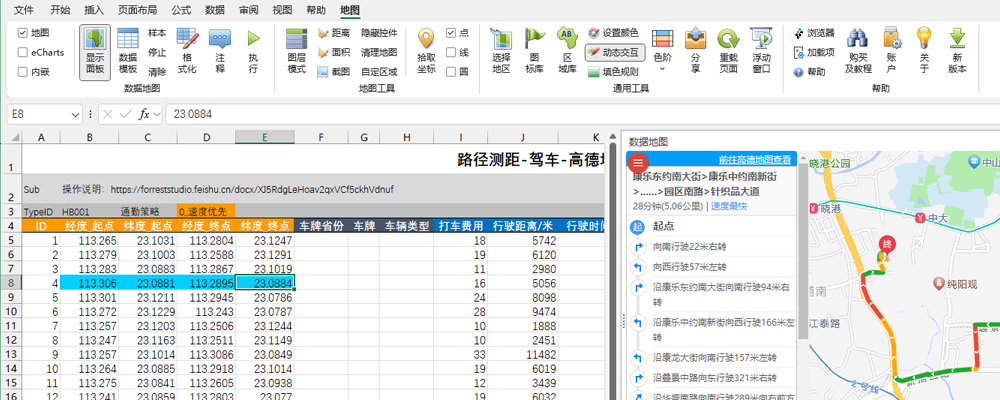Uncheck the 点 point checkbox
This screenshot has height=400, width=1000.
[x=451, y=33]
